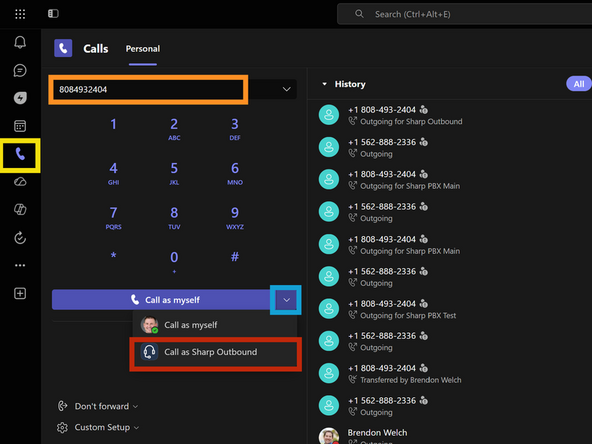This screenshot has height=444, width=592.
Task: Open 808-493-2404 Transferred by Brendon Welch entry
Action: pos(449,374)
